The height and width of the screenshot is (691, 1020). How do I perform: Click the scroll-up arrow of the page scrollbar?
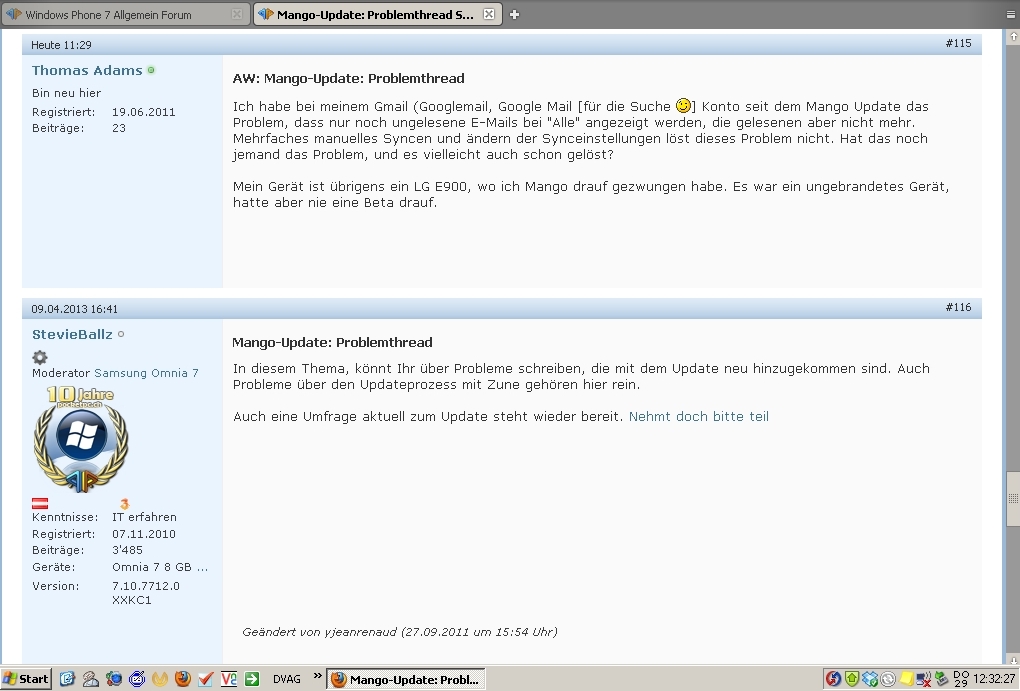tap(1013, 37)
